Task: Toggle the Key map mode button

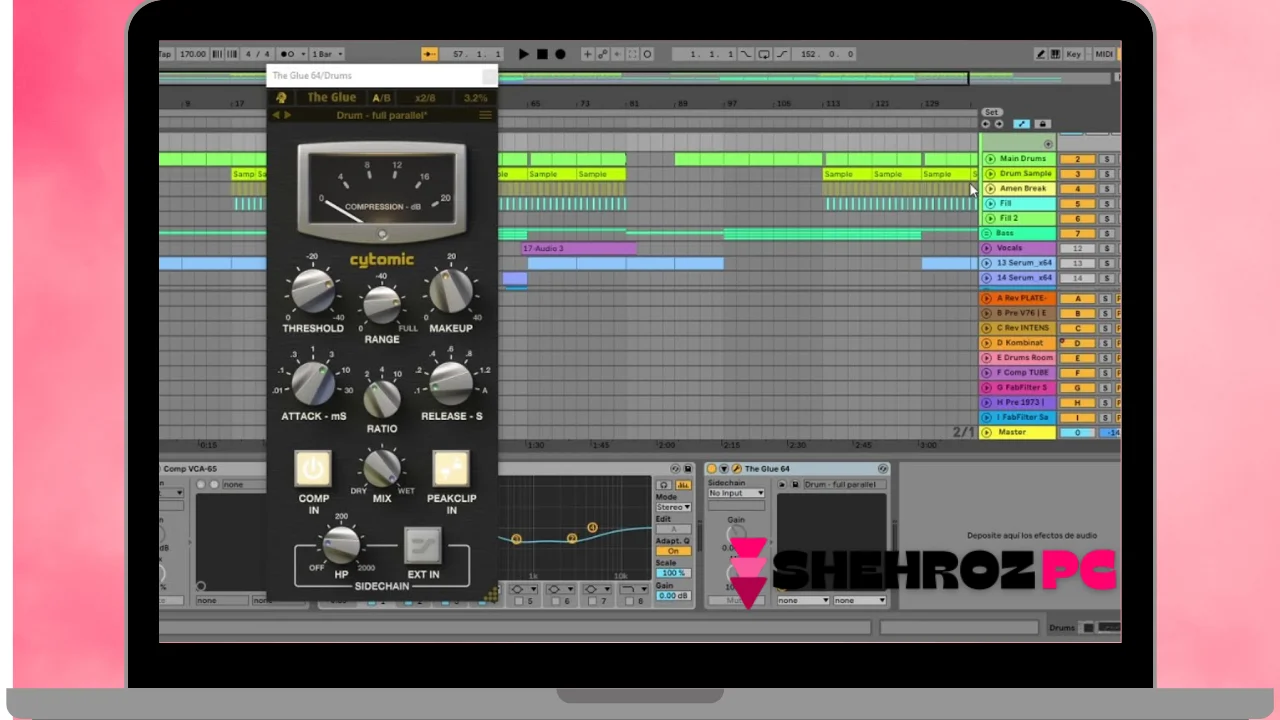Action: point(1074,54)
